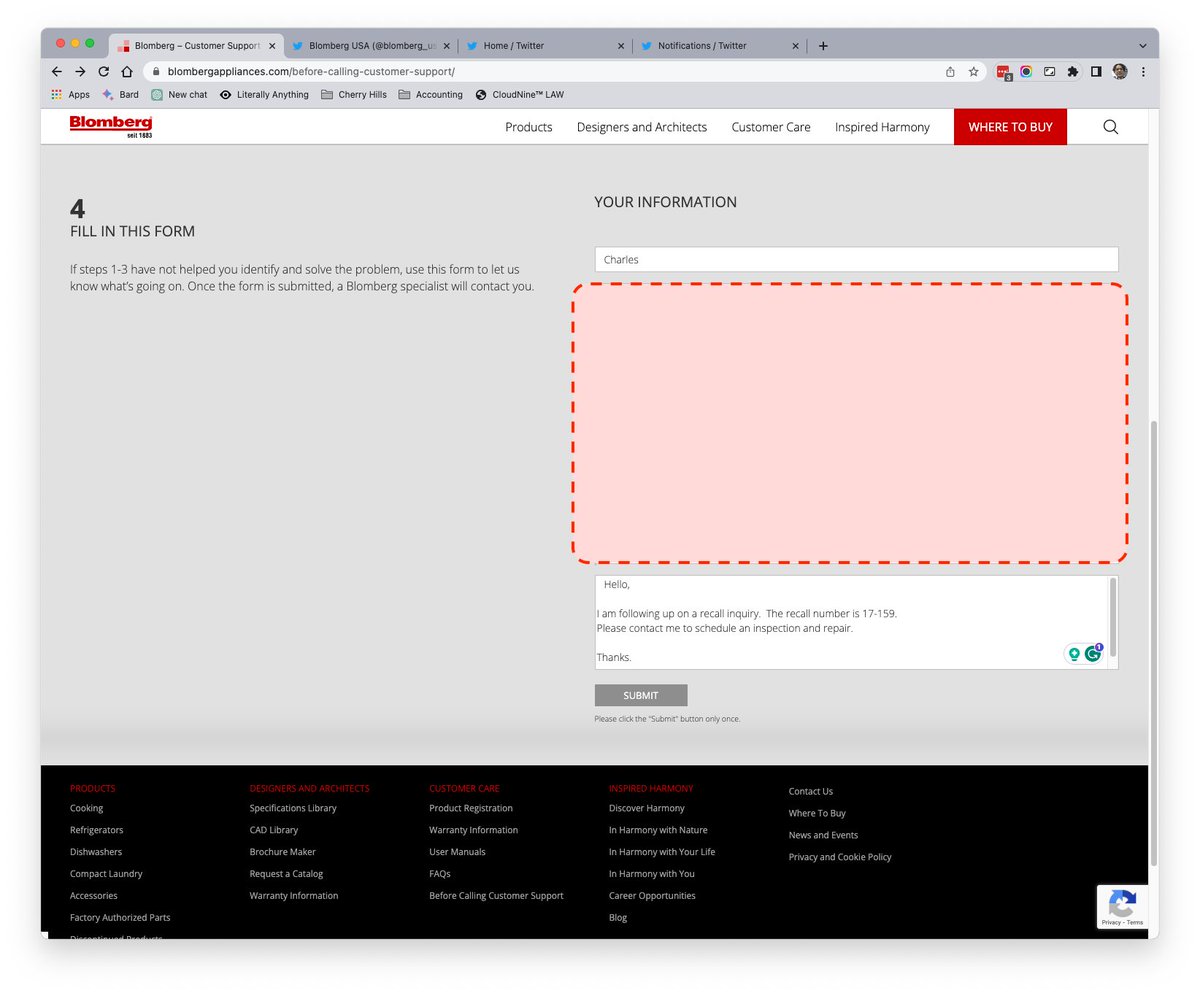The height and width of the screenshot is (993, 1200).
Task: Open the News and Events link
Action: 823,835
